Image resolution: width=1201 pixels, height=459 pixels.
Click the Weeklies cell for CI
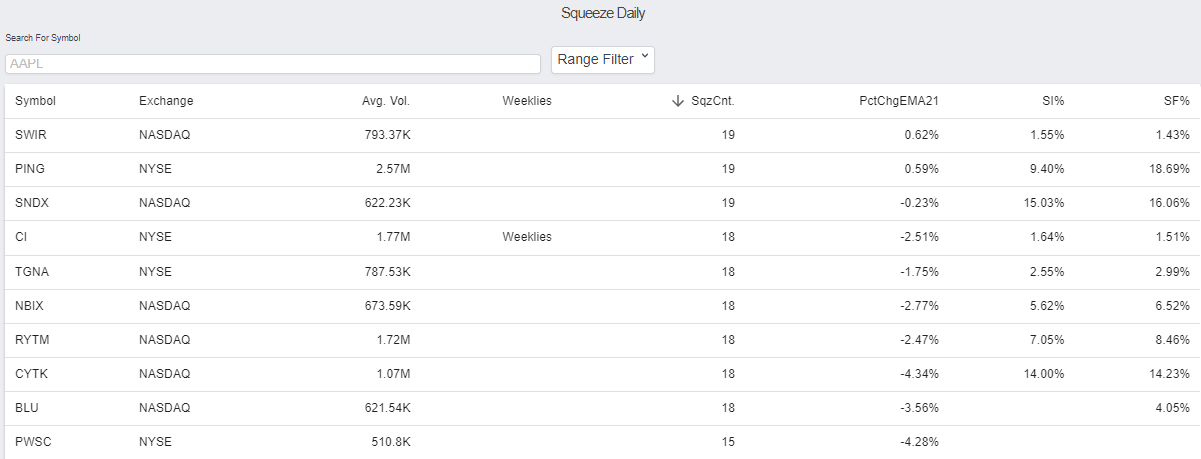(x=527, y=237)
